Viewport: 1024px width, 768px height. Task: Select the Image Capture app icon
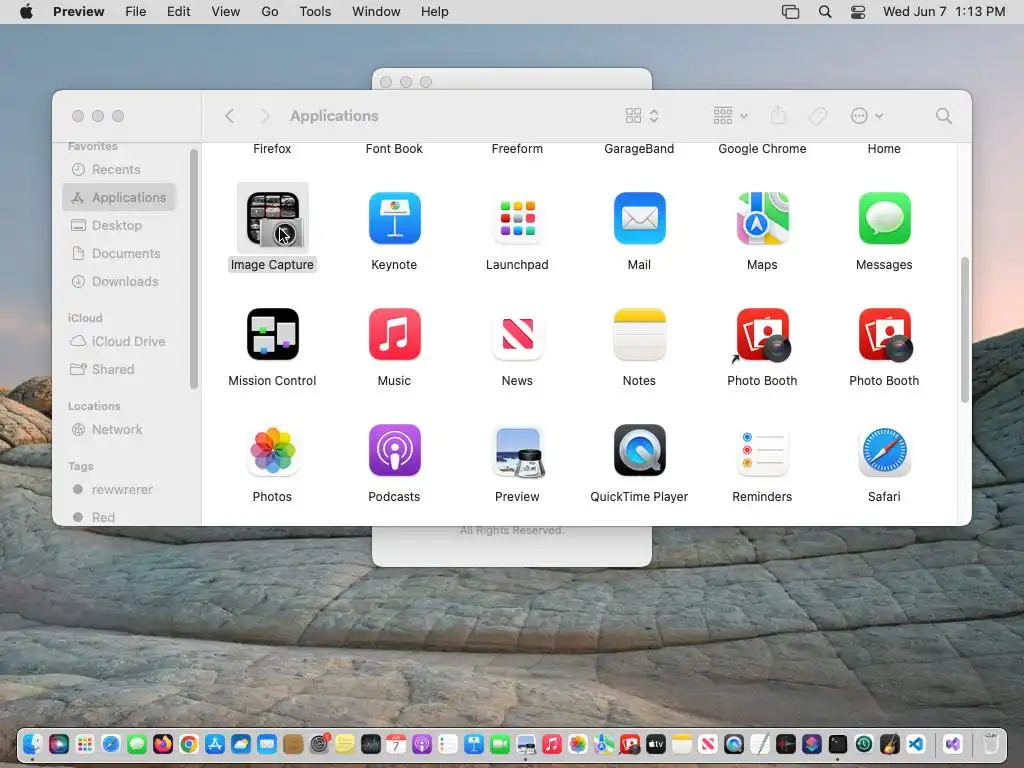point(272,218)
